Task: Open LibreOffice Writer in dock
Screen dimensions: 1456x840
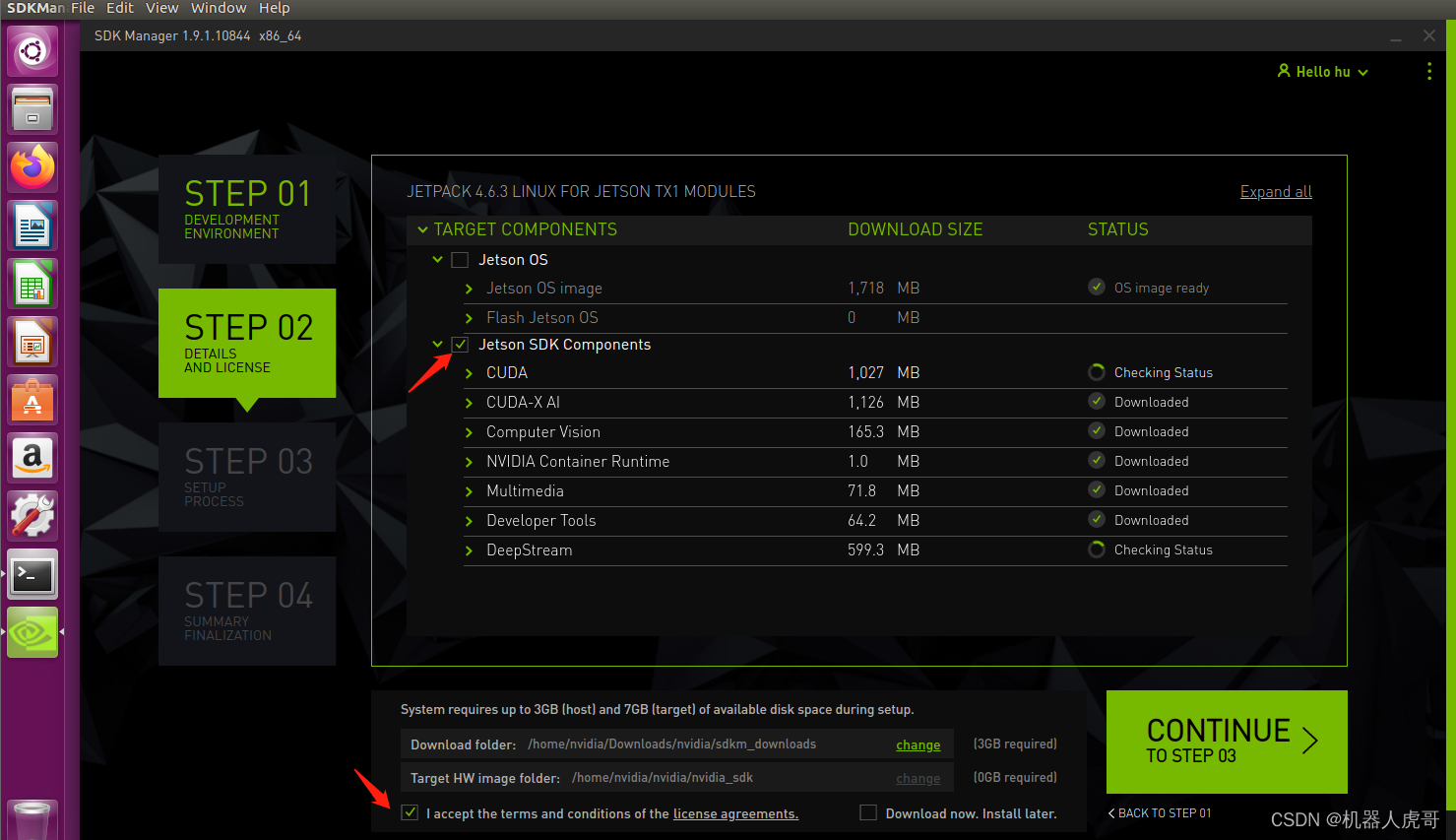Action: 32,226
